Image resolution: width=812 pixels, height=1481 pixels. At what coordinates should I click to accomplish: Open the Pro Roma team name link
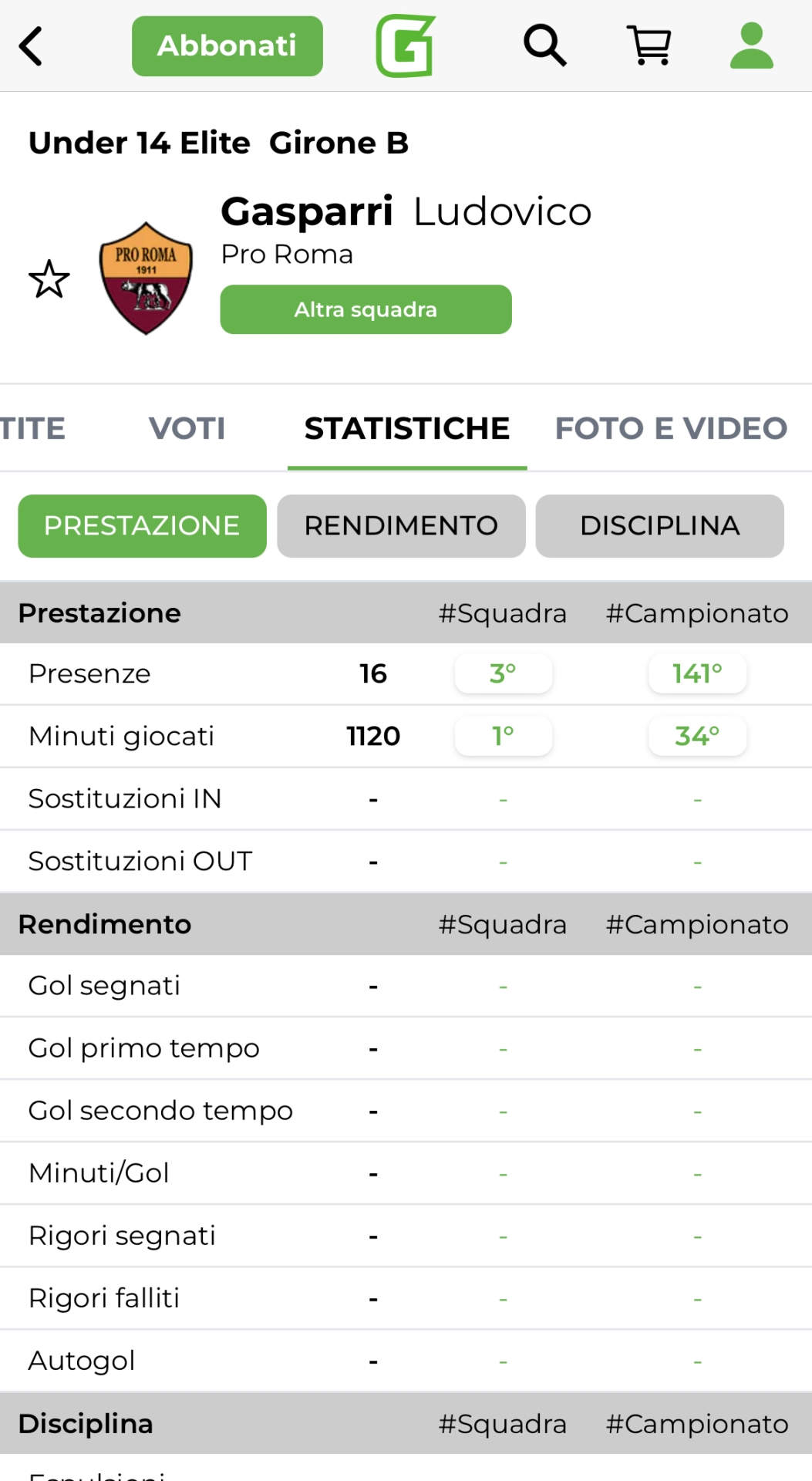point(287,254)
